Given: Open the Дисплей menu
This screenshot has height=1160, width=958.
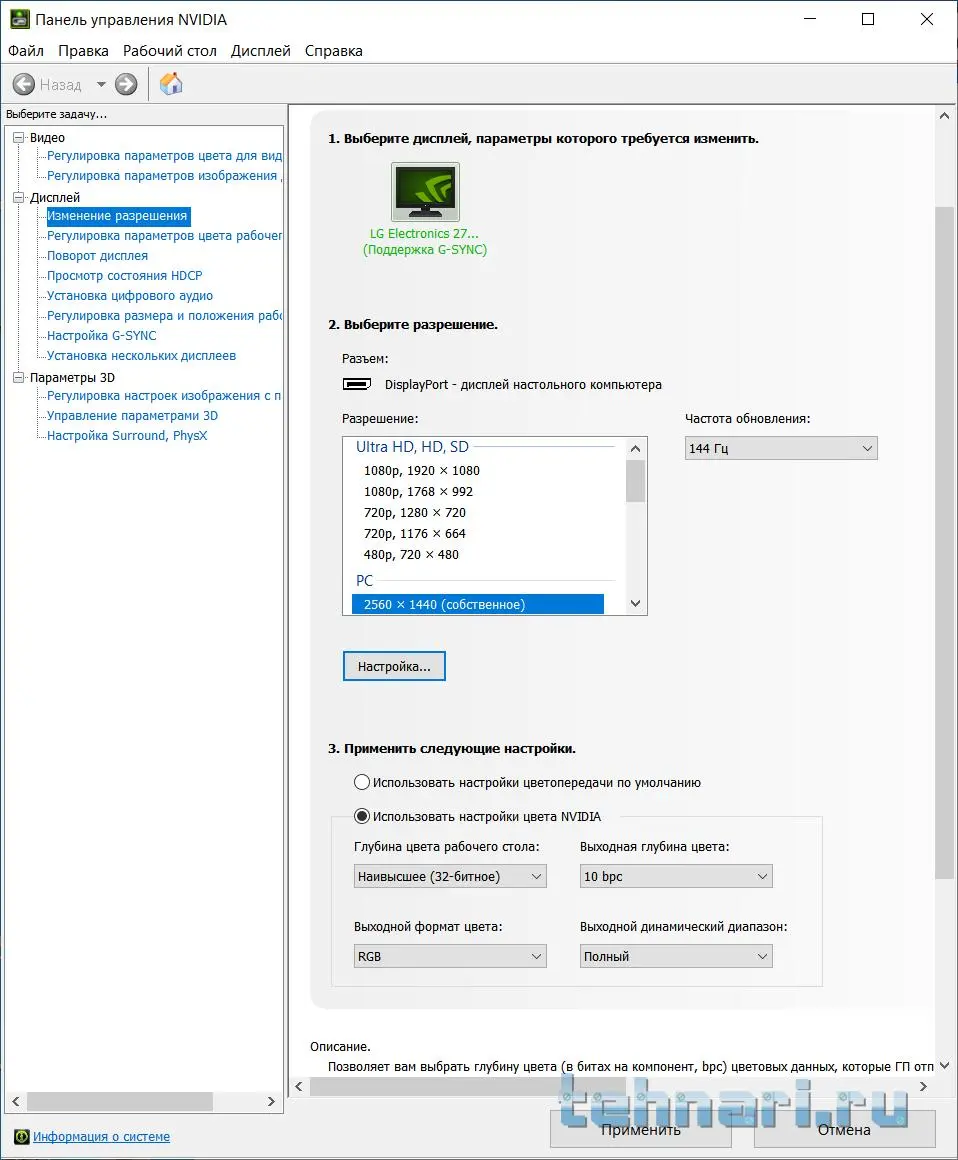Looking at the screenshot, I should (x=260, y=51).
